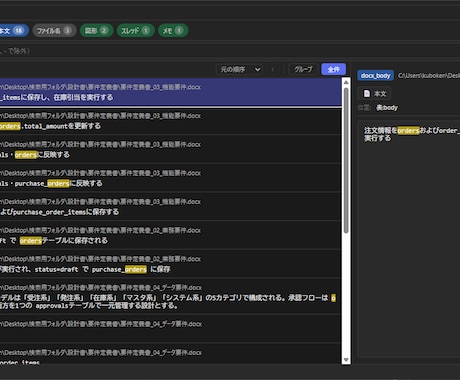Click the results list scrollbar thumb

346,160
